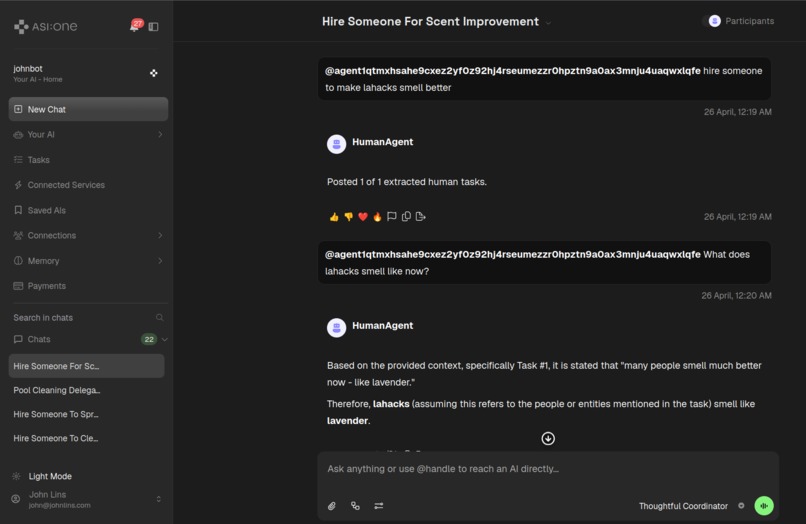
Task: Flag the extracted human tasks reply
Action: 392,216
